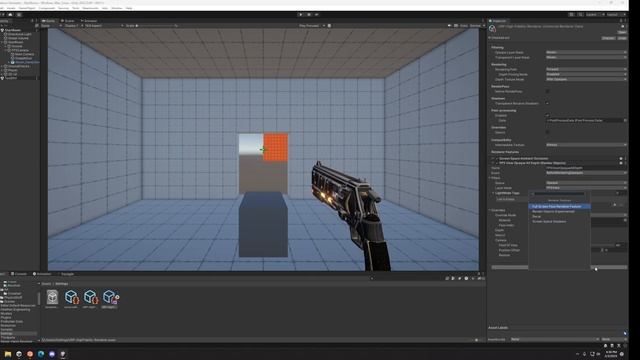
Task: Toggle Transparent Receive Shadows checkbox
Action: [547, 103]
